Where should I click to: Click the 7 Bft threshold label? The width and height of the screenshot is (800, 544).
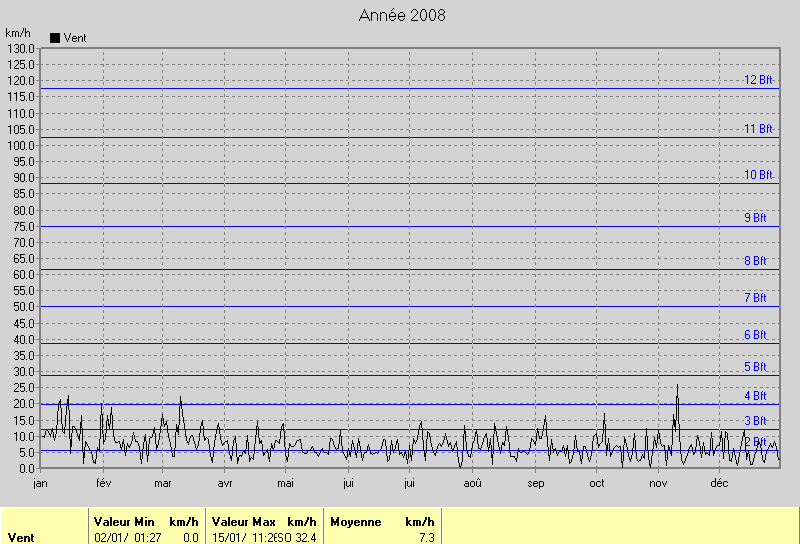coord(755,298)
